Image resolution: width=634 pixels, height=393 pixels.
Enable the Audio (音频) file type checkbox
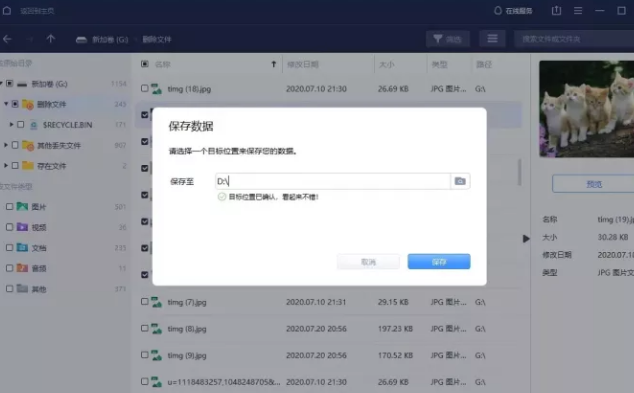coord(9,268)
